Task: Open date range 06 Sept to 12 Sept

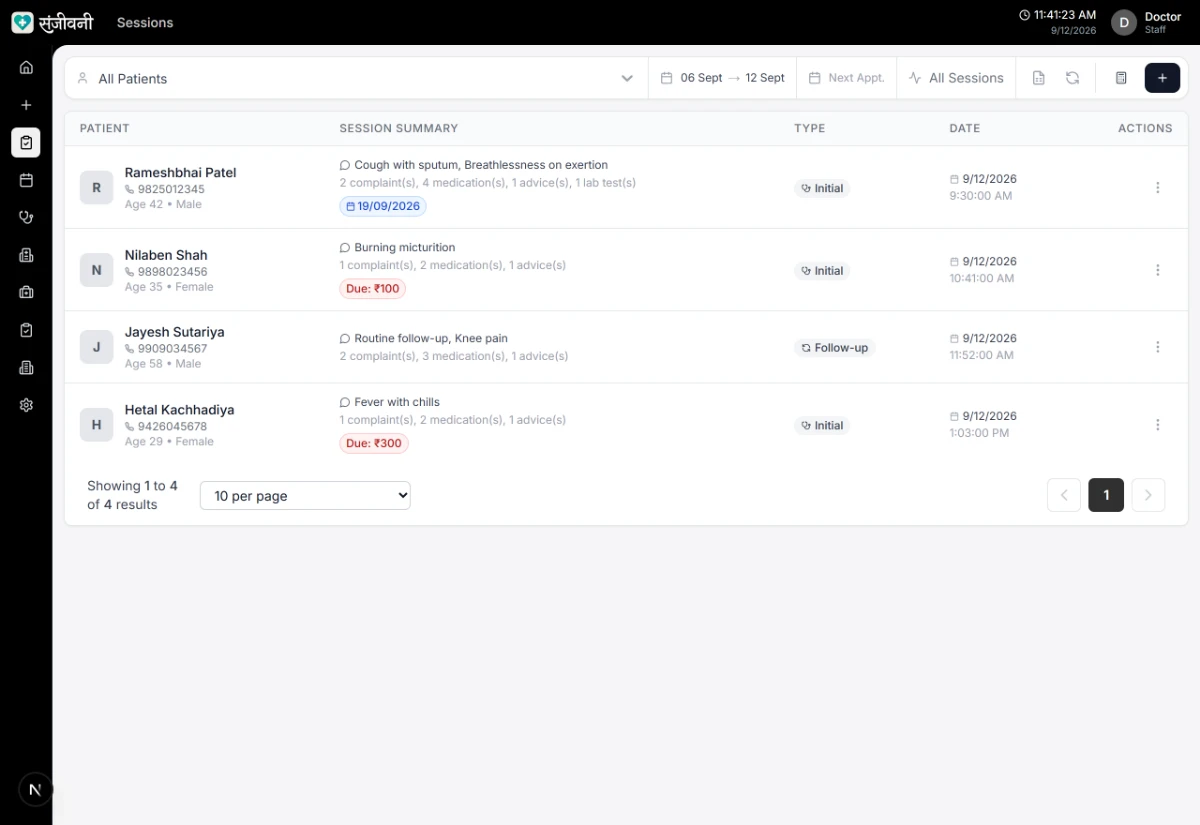Action: click(722, 78)
